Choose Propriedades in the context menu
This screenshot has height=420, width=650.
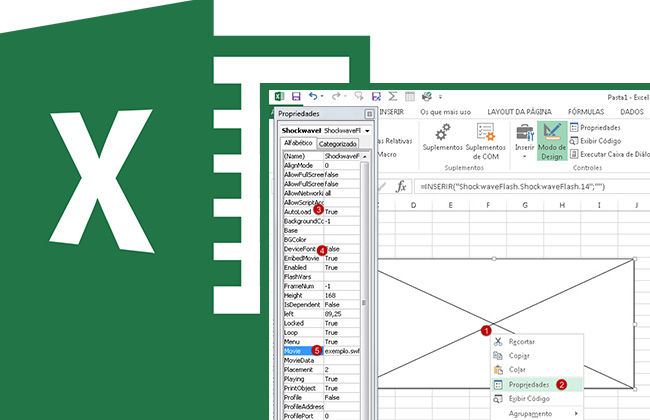pos(537,384)
